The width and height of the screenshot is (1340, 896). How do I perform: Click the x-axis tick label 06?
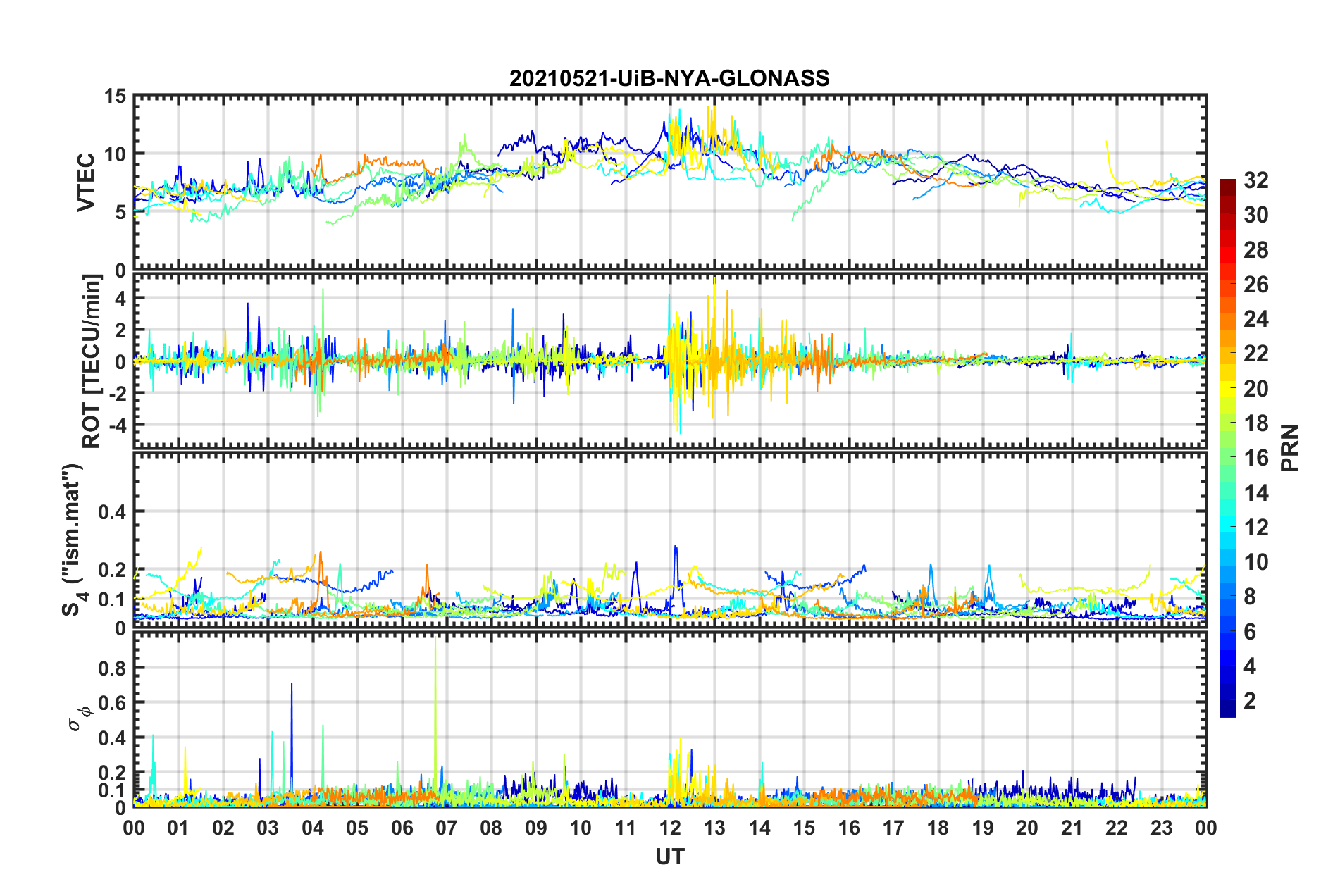pyautogui.click(x=402, y=828)
